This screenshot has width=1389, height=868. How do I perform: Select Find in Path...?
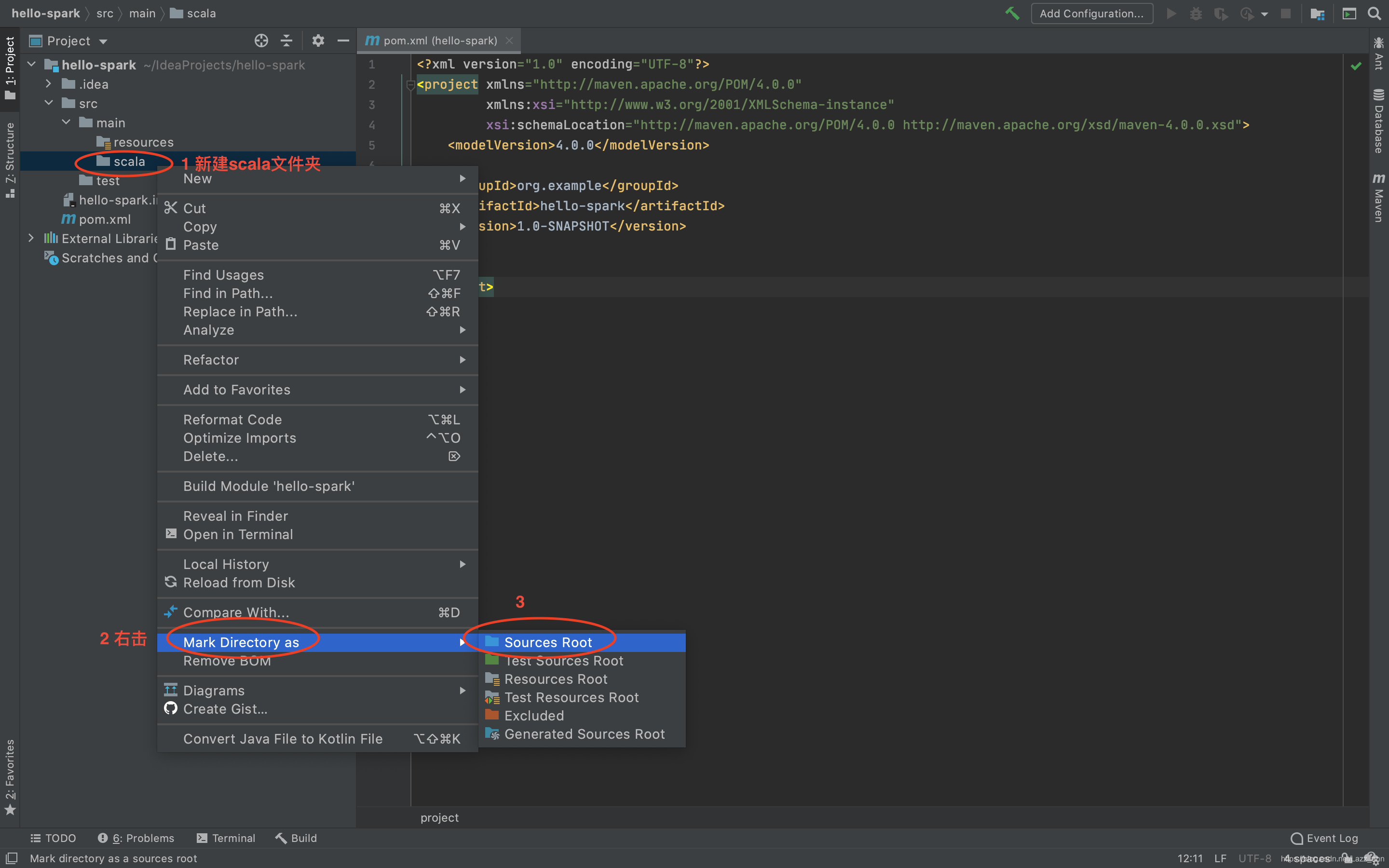[x=317, y=293]
